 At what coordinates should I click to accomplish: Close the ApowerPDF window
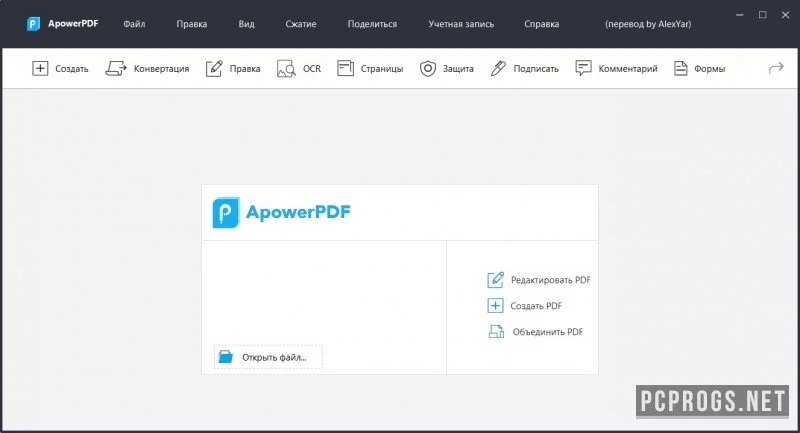[x=785, y=15]
